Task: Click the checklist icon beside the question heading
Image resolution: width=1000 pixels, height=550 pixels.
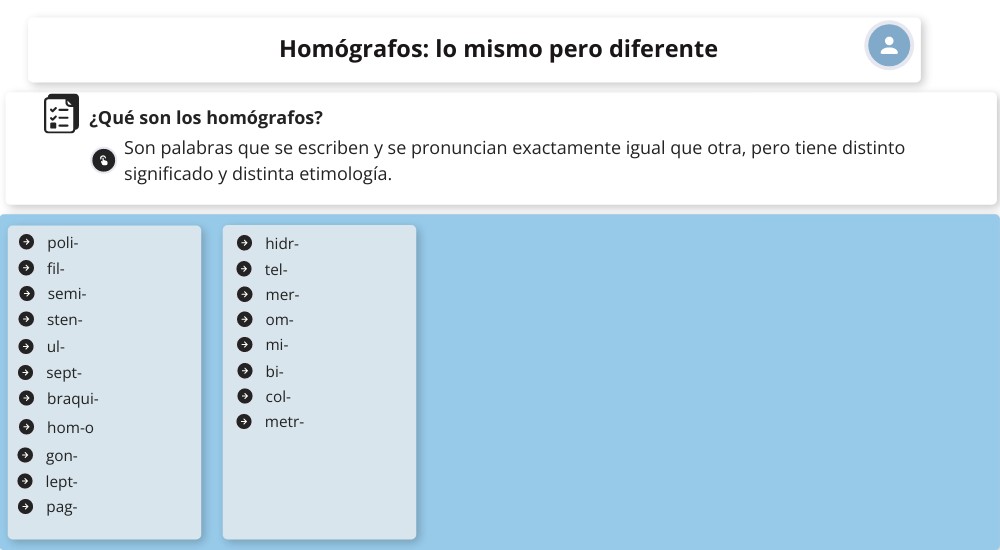Action: pos(61,115)
